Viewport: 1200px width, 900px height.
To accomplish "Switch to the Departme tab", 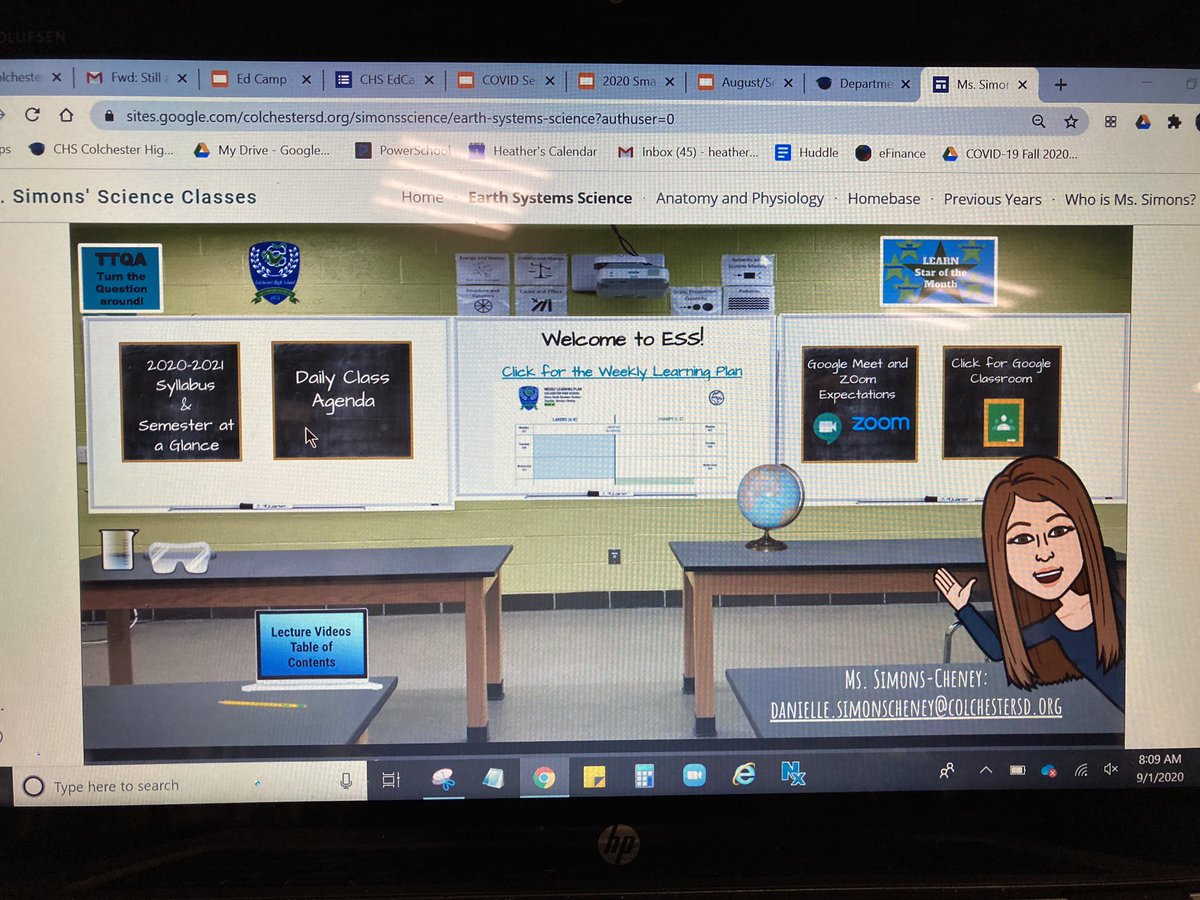I will click(x=864, y=84).
